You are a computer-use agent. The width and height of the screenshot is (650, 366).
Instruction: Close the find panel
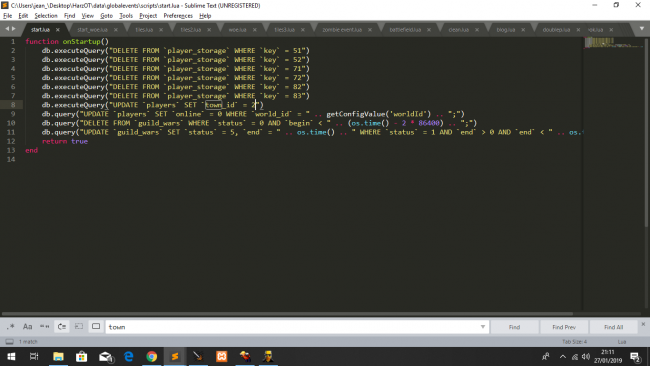(x=643, y=324)
